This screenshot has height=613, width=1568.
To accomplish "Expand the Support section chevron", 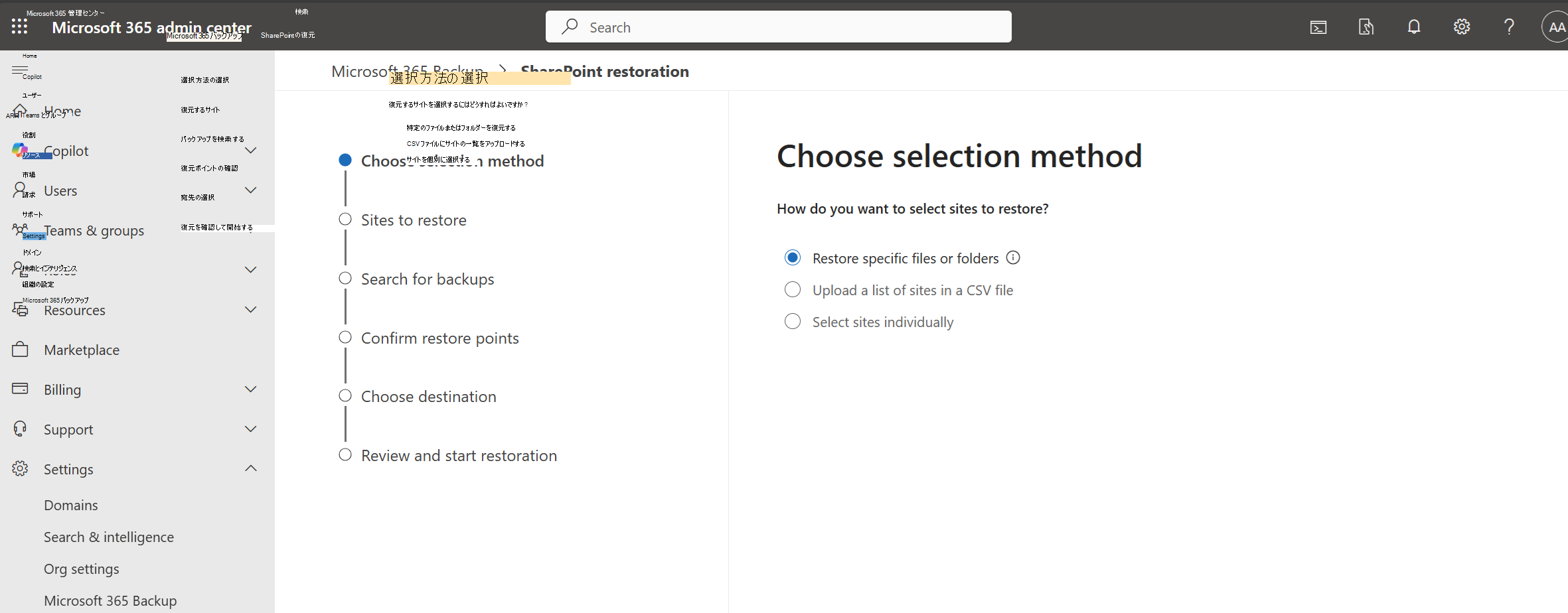I will 251,429.
